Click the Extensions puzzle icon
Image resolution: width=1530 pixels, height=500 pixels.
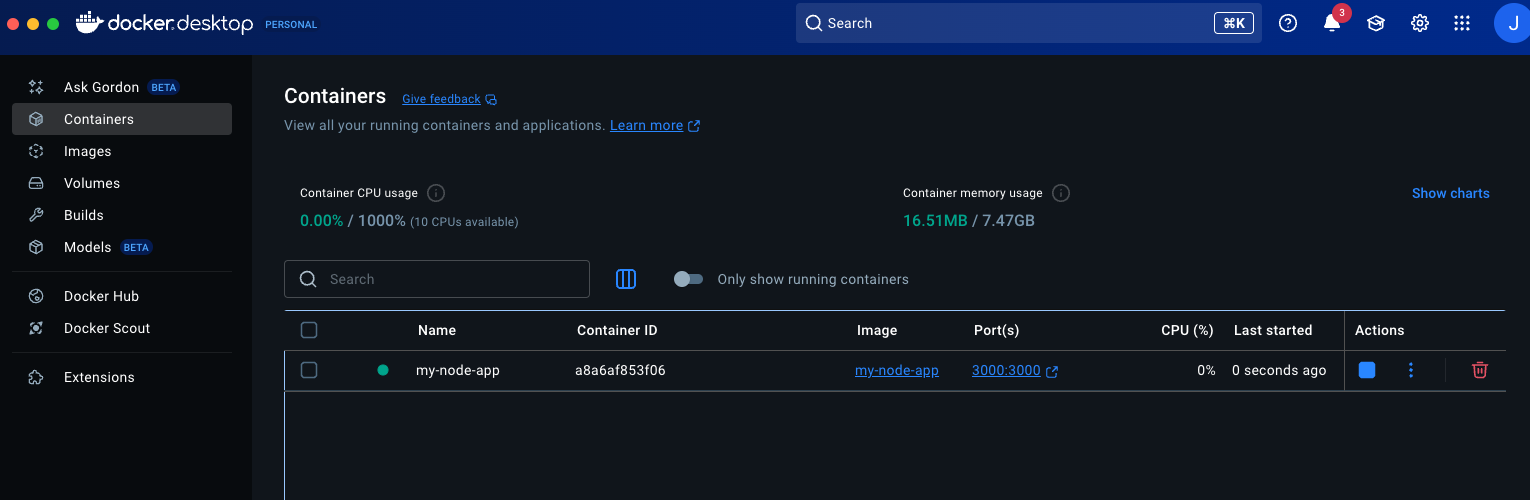[x=36, y=377]
